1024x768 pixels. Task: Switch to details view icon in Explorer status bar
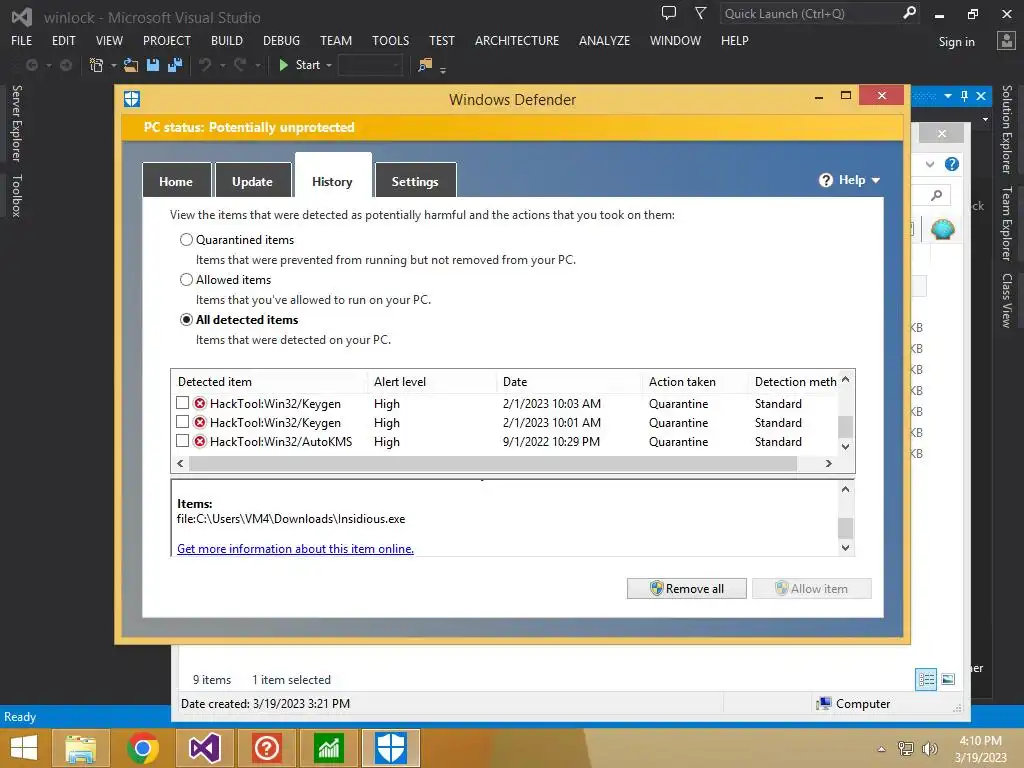(x=926, y=679)
